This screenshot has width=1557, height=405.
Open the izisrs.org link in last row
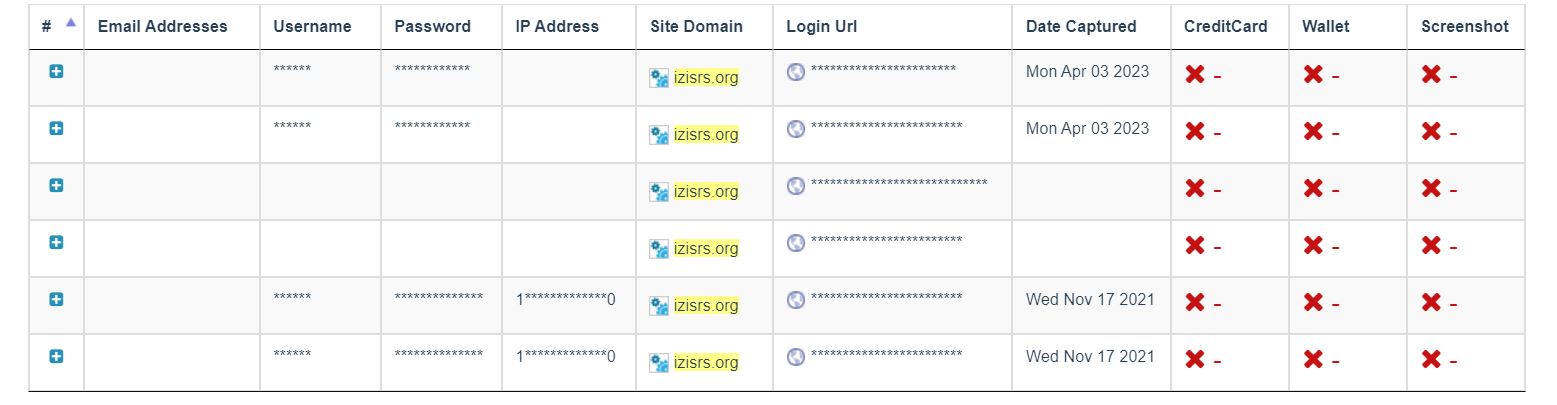(706, 362)
